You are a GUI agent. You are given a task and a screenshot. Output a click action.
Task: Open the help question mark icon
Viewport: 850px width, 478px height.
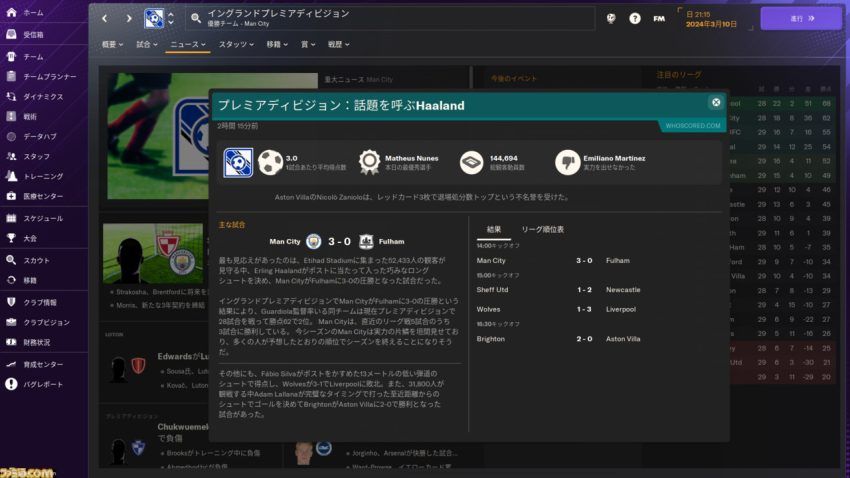[635, 18]
